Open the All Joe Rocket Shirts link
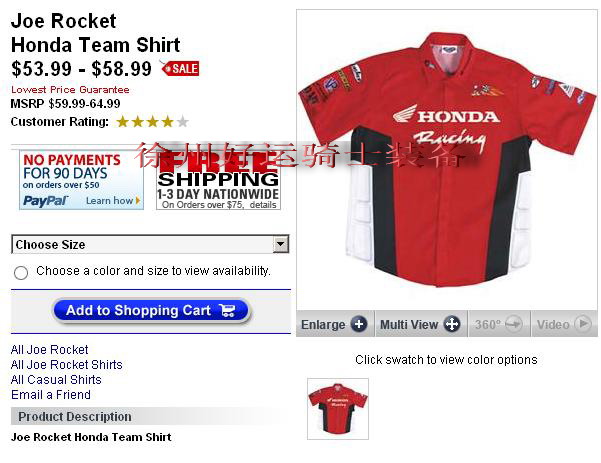This screenshot has height=463, width=601. click(x=67, y=364)
